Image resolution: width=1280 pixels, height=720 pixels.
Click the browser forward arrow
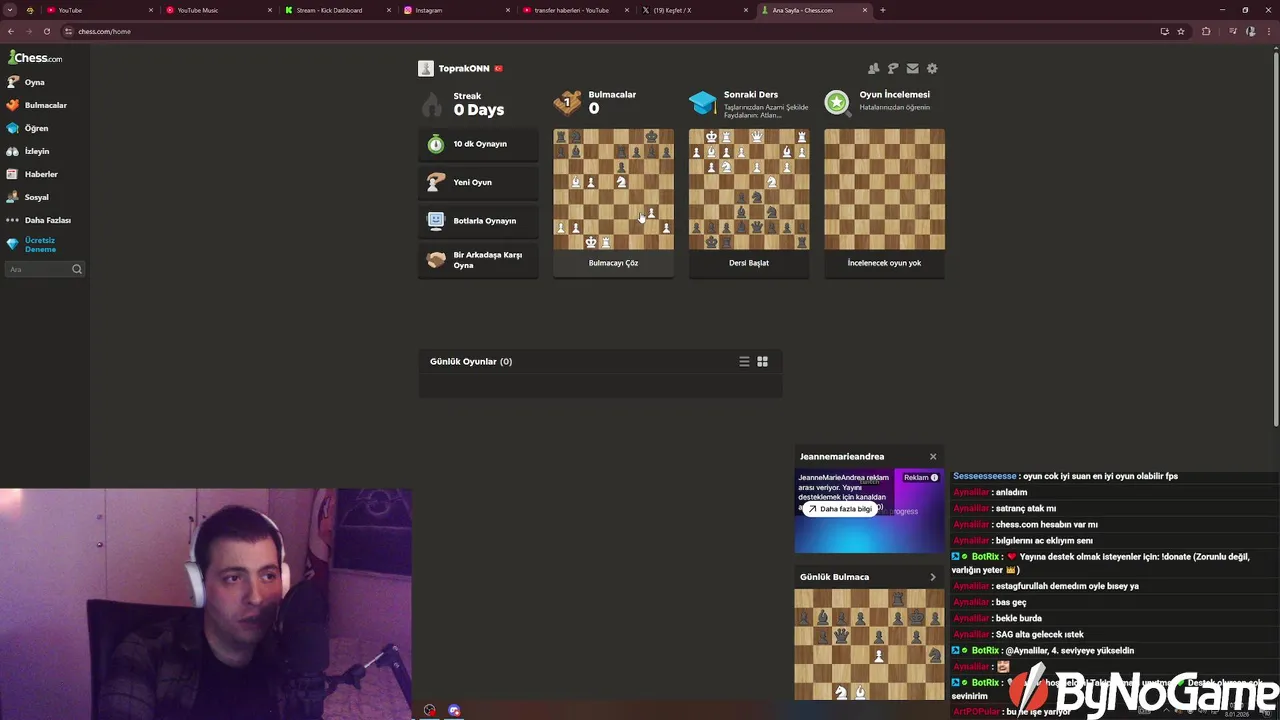[29, 31]
